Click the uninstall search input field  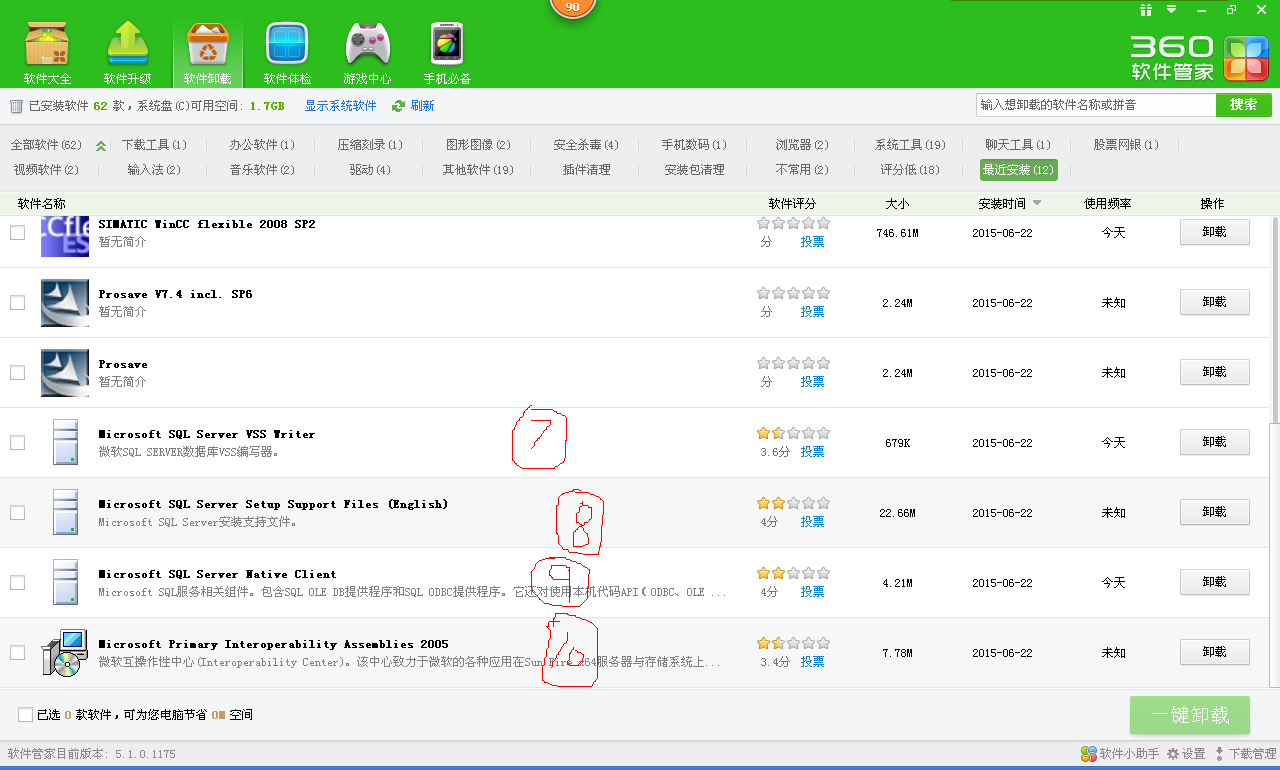pos(1096,105)
